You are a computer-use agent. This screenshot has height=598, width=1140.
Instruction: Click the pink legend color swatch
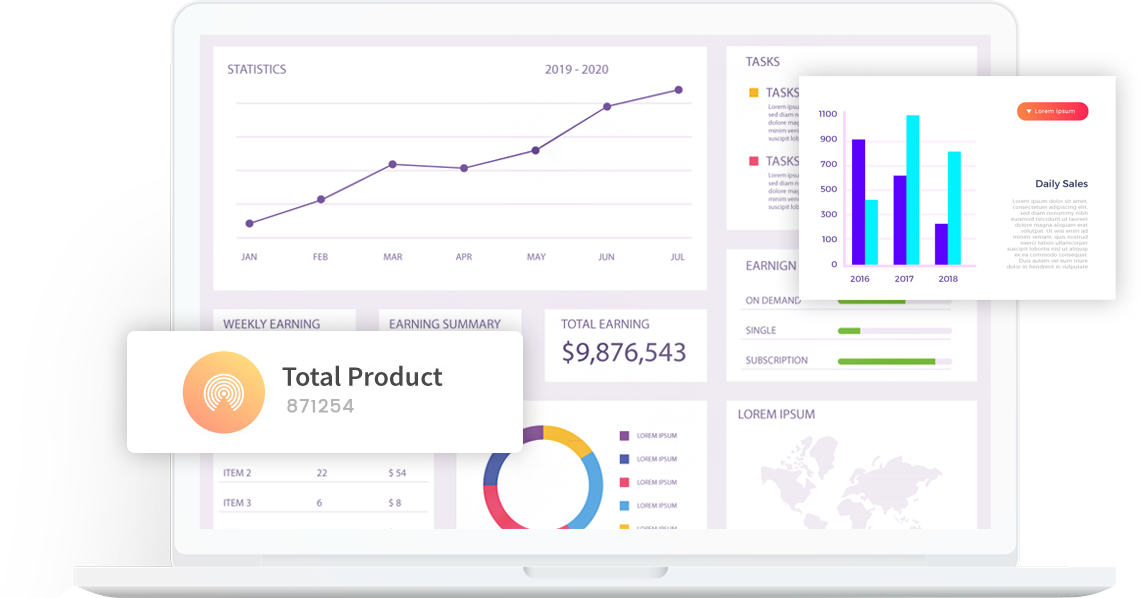point(625,482)
